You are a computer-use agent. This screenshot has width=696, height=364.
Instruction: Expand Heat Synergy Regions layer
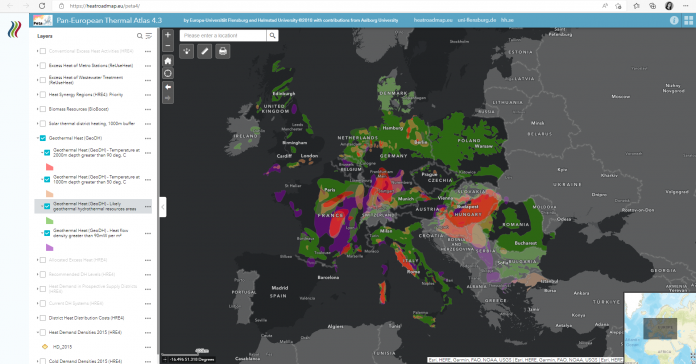[x=37, y=95]
